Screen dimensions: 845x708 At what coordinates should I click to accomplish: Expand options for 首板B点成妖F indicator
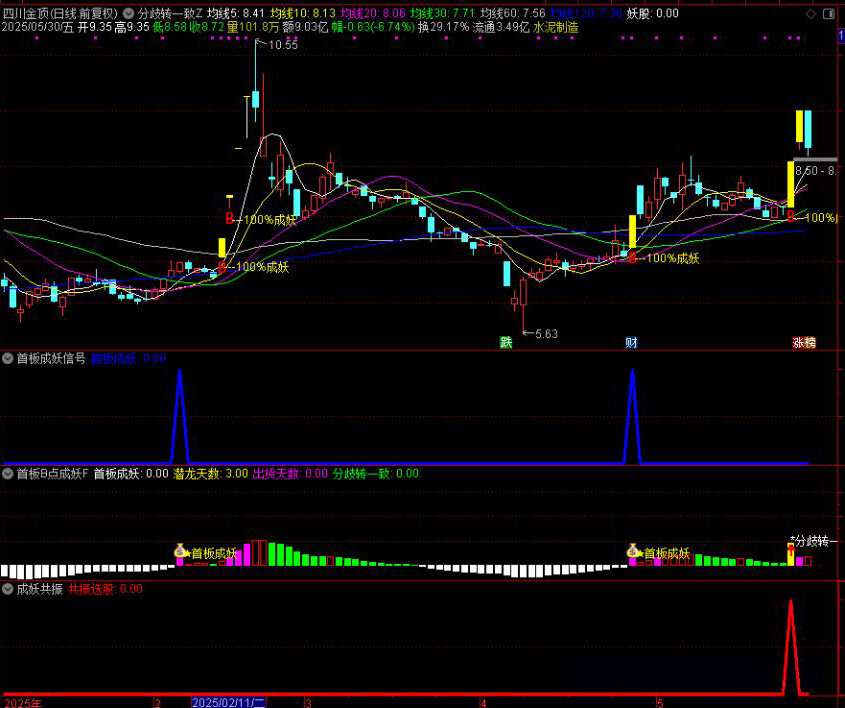click(x=8, y=473)
